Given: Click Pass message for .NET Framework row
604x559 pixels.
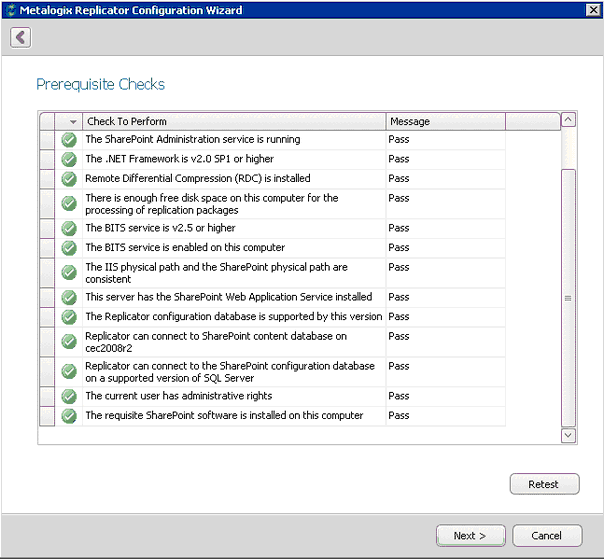Looking at the screenshot, I should (399, 159).
